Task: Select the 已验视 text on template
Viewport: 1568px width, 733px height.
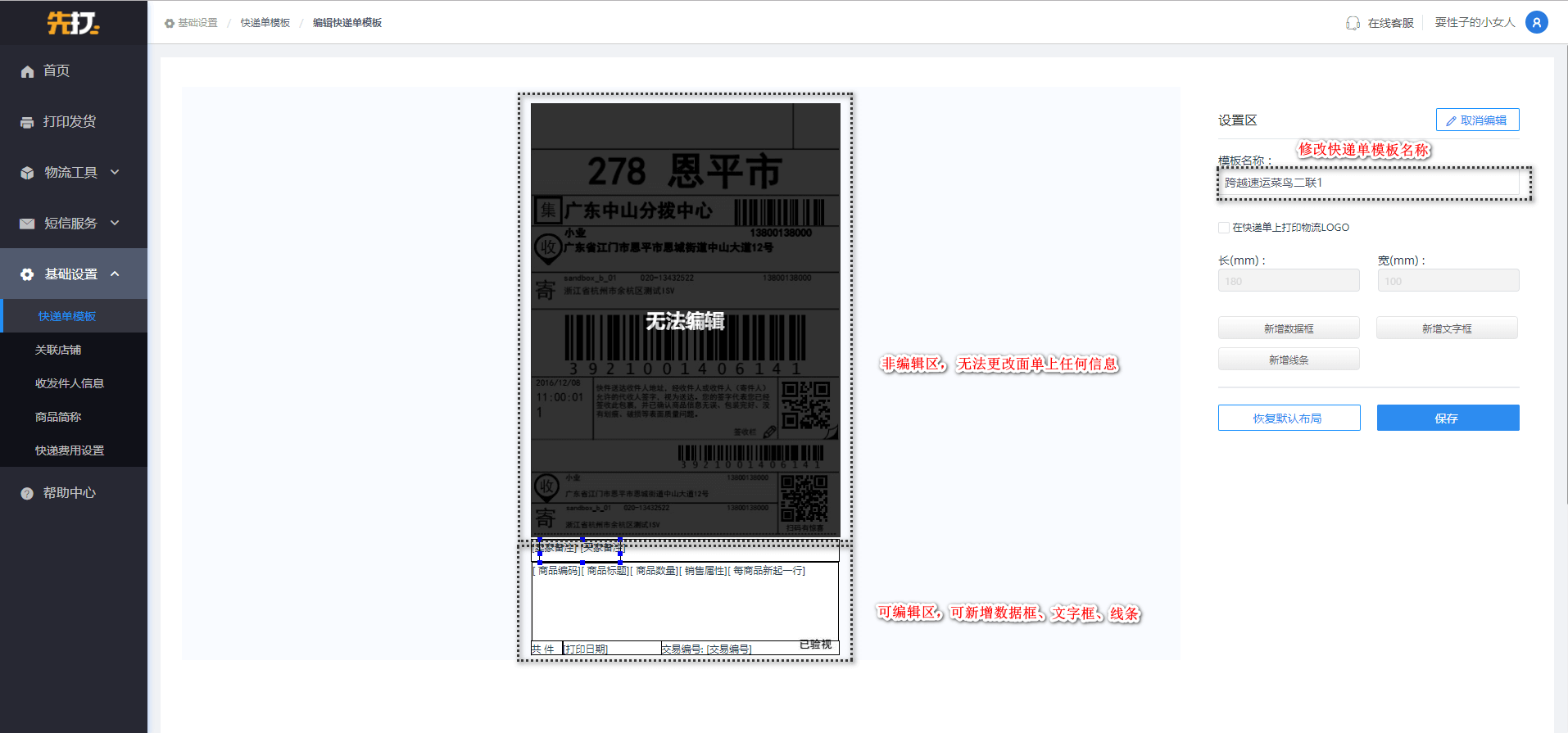Action: pos(815,645)
